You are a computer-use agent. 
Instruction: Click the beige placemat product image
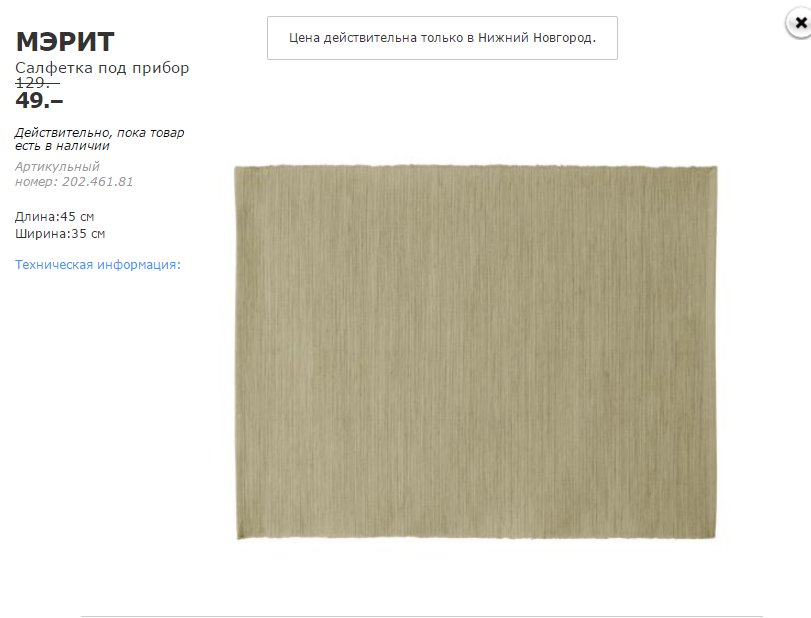(475, 352)
